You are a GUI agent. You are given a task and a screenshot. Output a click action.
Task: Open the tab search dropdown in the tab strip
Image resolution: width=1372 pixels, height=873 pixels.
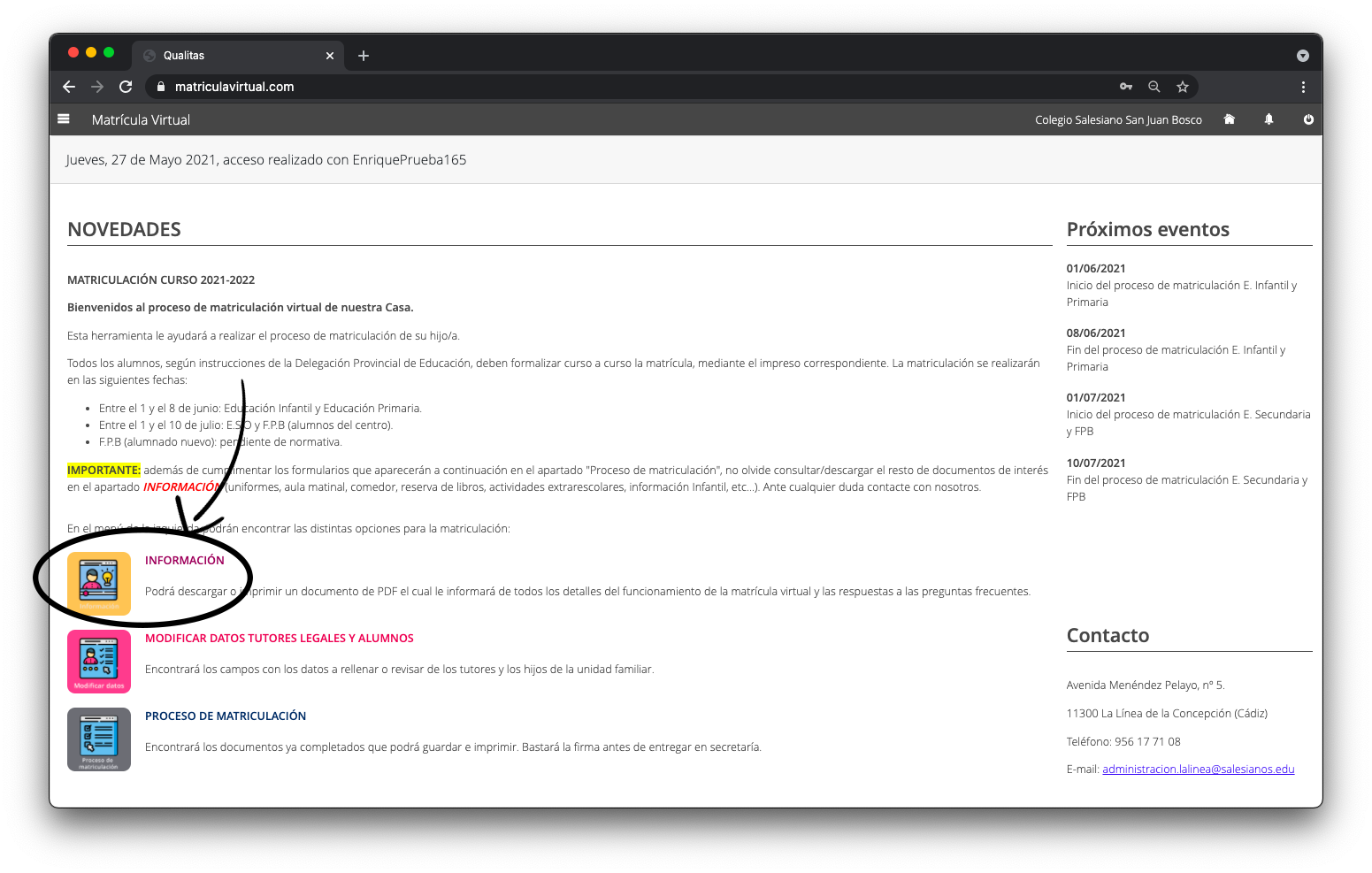[1303, 56]
